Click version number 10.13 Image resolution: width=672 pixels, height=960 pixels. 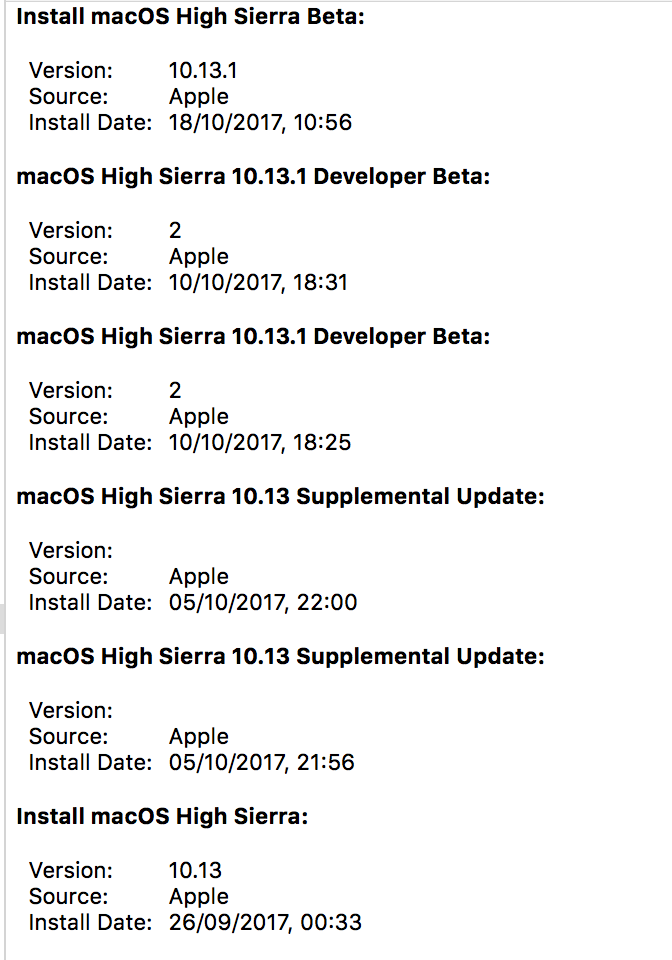pyautogui.click(x=195, y=870)
